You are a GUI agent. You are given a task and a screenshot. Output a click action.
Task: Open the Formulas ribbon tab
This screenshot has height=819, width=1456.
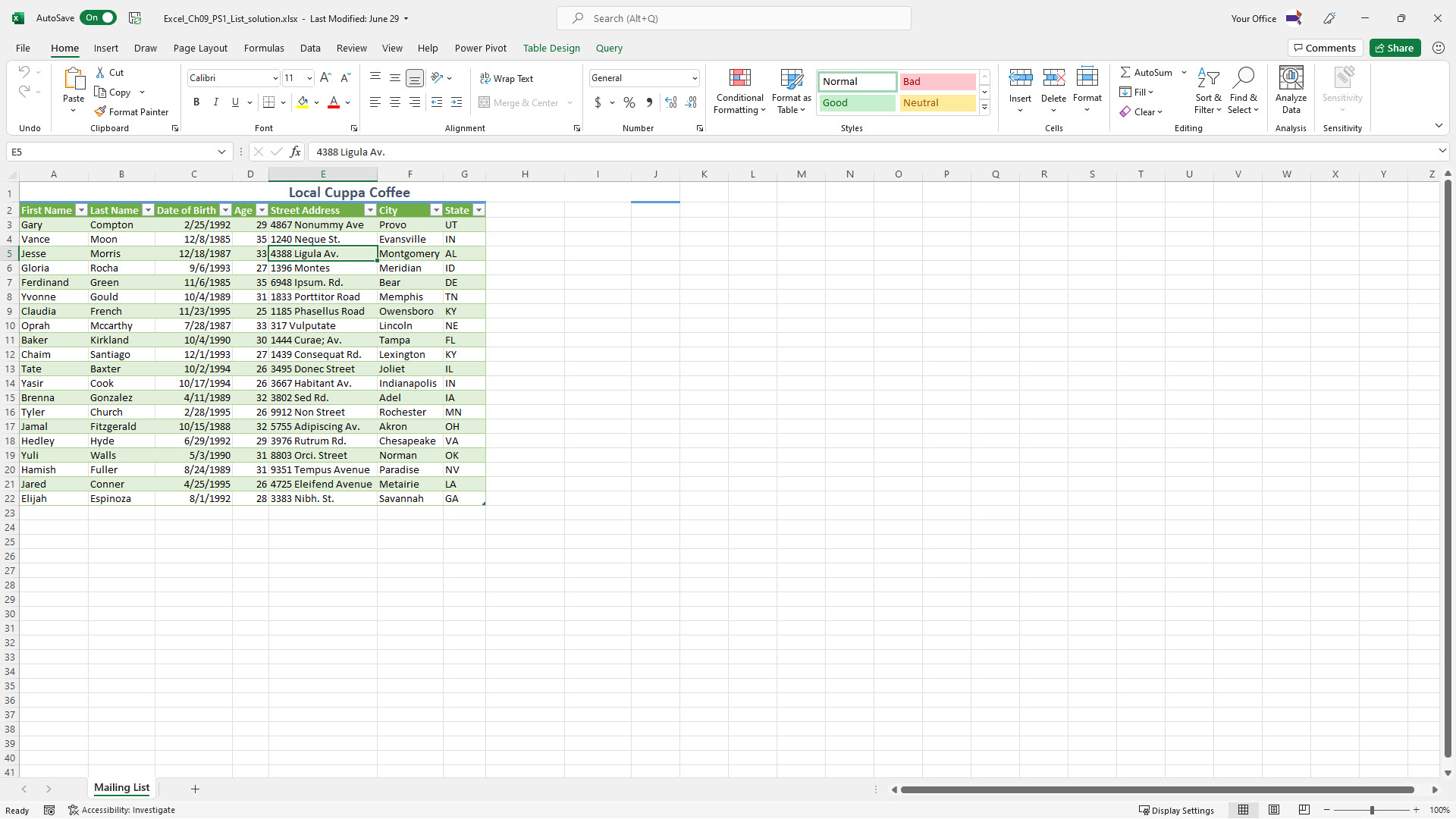263,48
